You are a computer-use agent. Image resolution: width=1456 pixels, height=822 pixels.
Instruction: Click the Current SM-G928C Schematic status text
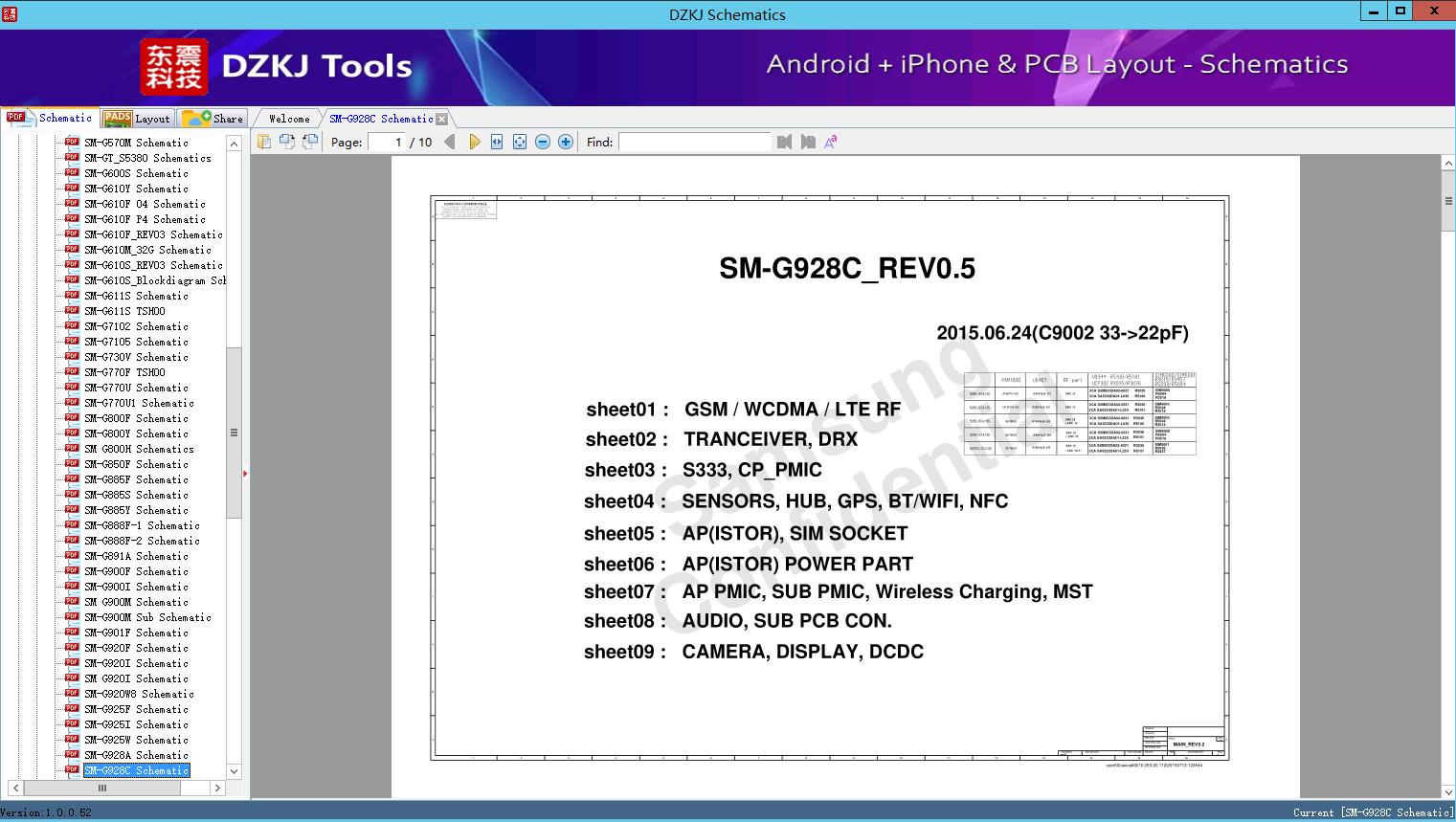click(x=1373, y=813)
